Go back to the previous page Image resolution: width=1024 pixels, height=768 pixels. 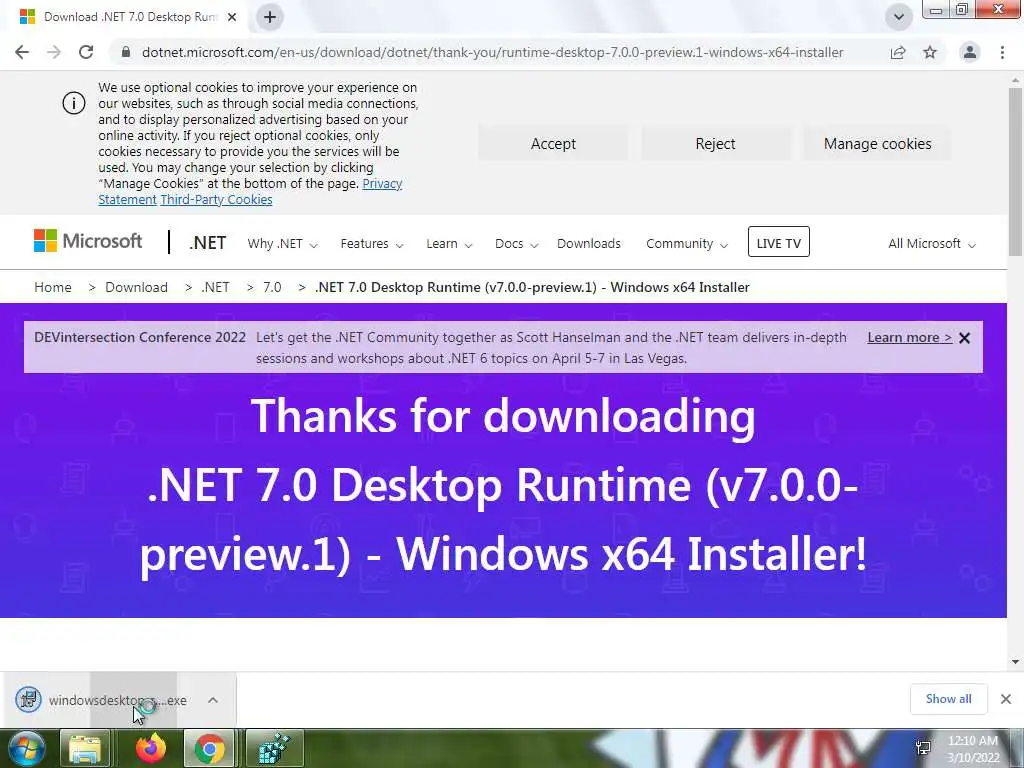22,52
